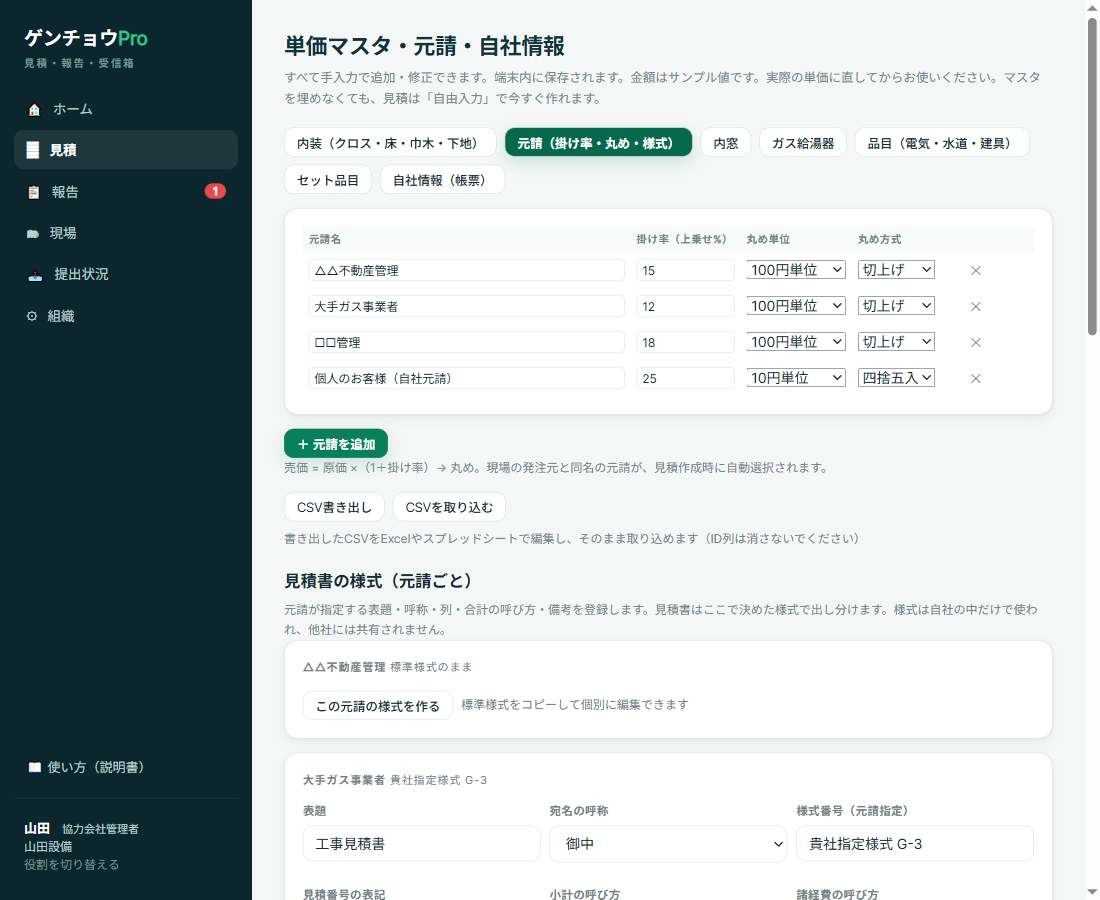Open 組織 in the sidebar
Screen dimensions: 1100x900
(x=126, y=316)
